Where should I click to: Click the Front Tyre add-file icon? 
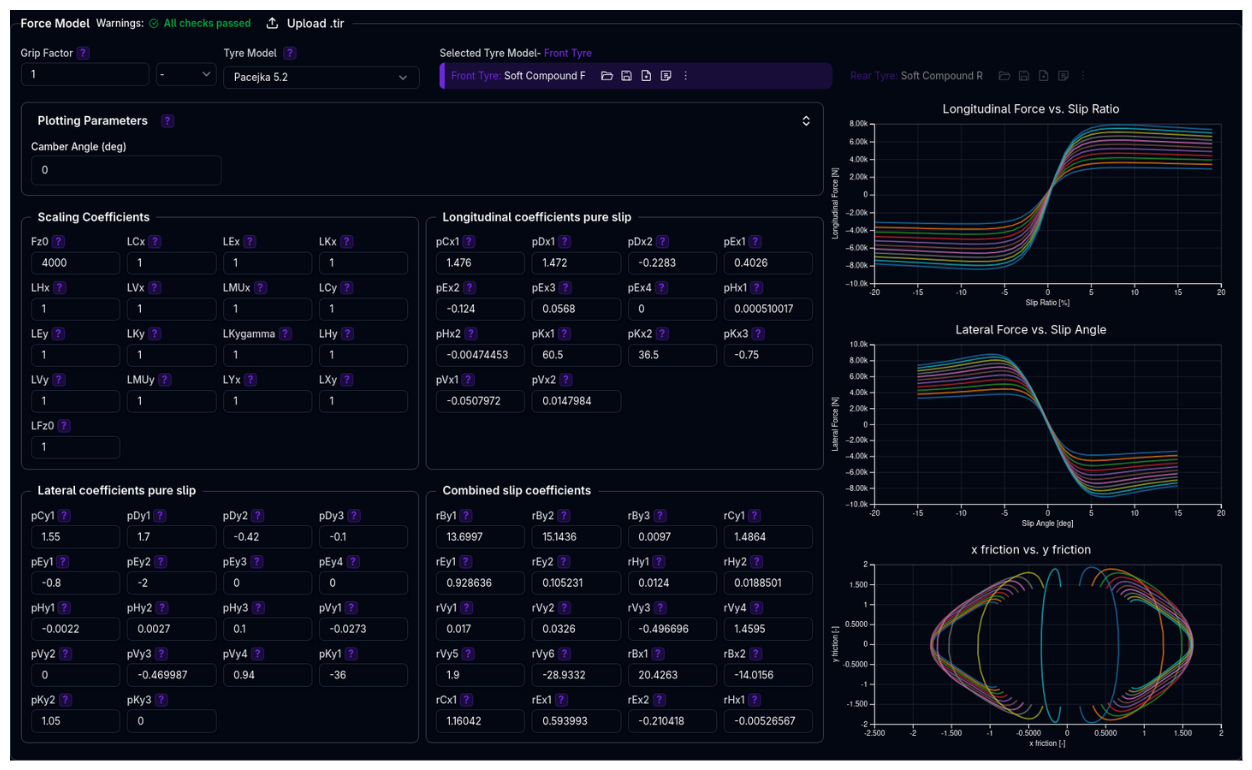[646, 76]
